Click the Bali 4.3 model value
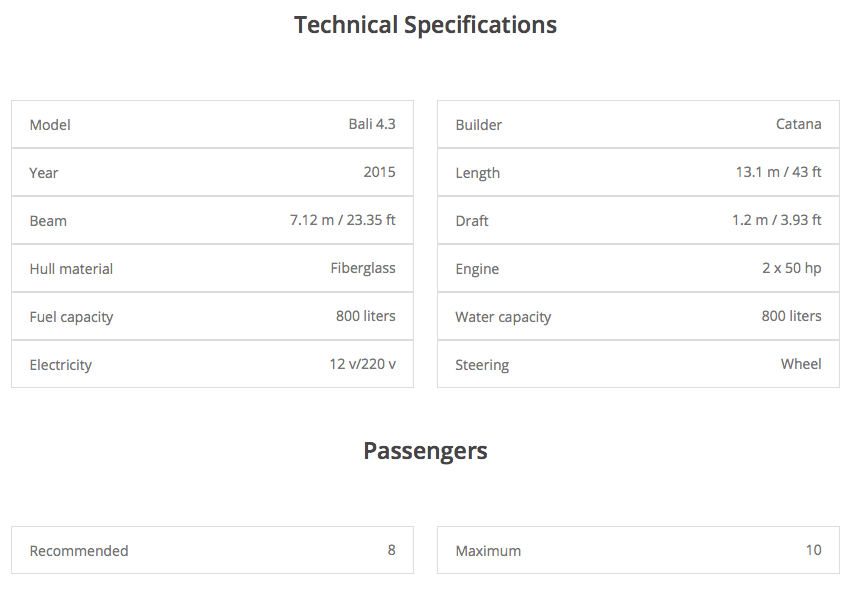Image resolution: width=850 pixels, height=599 pixels. click(372, 124)
